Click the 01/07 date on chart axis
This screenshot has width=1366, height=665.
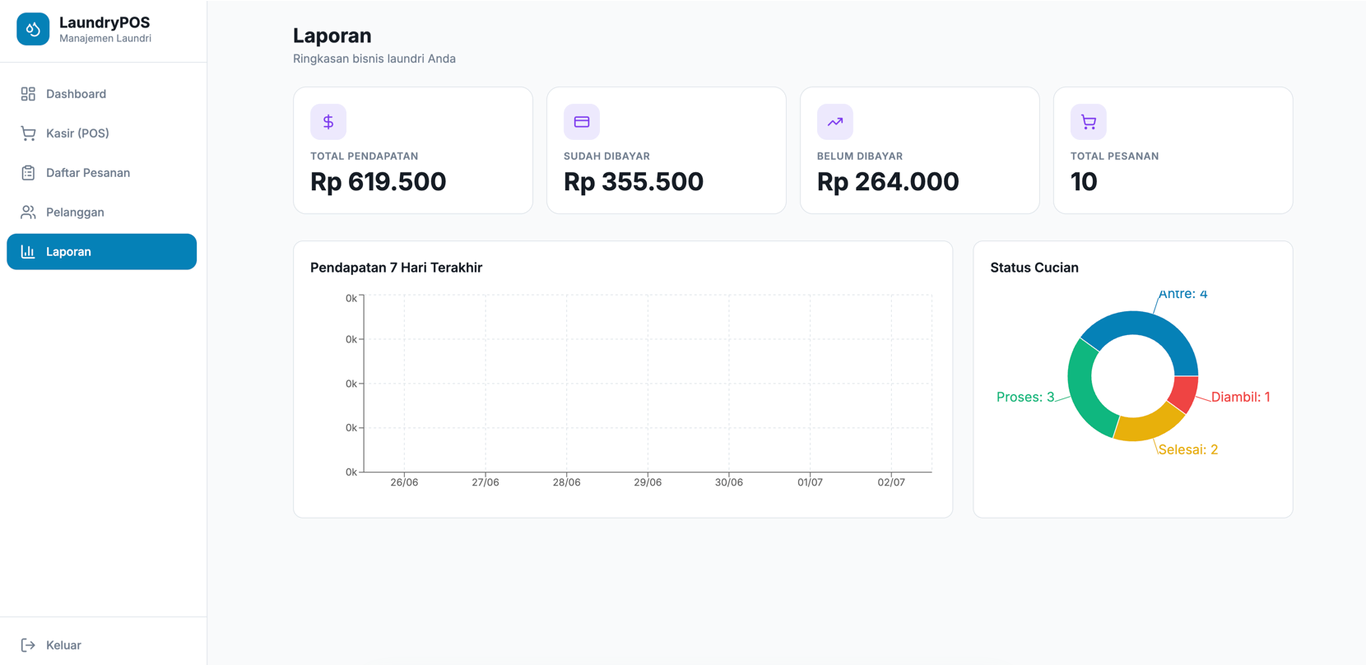[810, 482]
